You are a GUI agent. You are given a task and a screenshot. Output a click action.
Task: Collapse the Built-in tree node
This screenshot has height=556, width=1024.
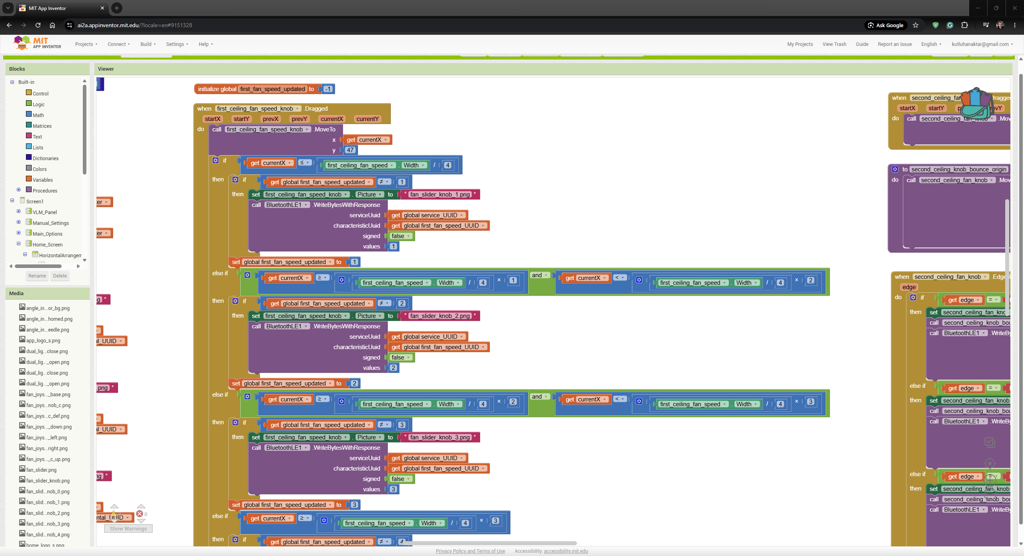(x=12, y=82)
